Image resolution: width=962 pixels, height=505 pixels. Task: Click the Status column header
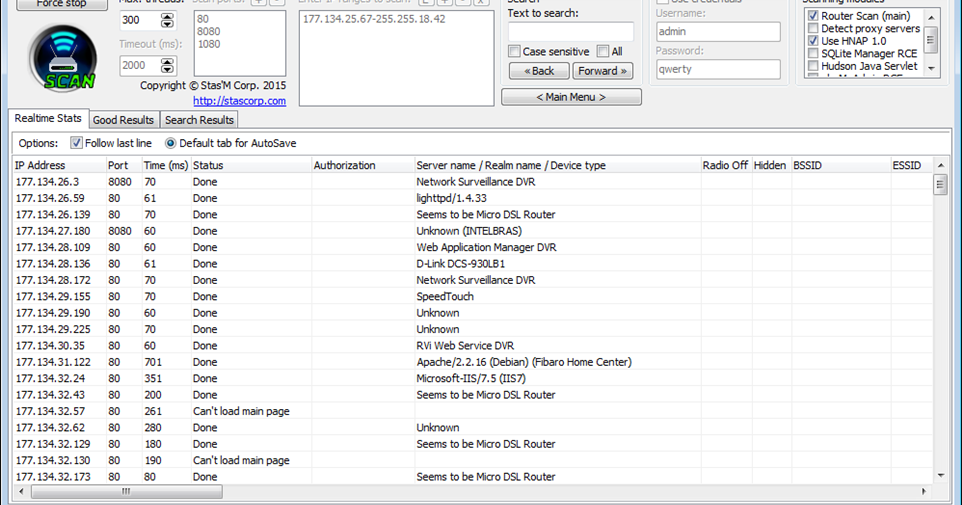tap(252, 165)
